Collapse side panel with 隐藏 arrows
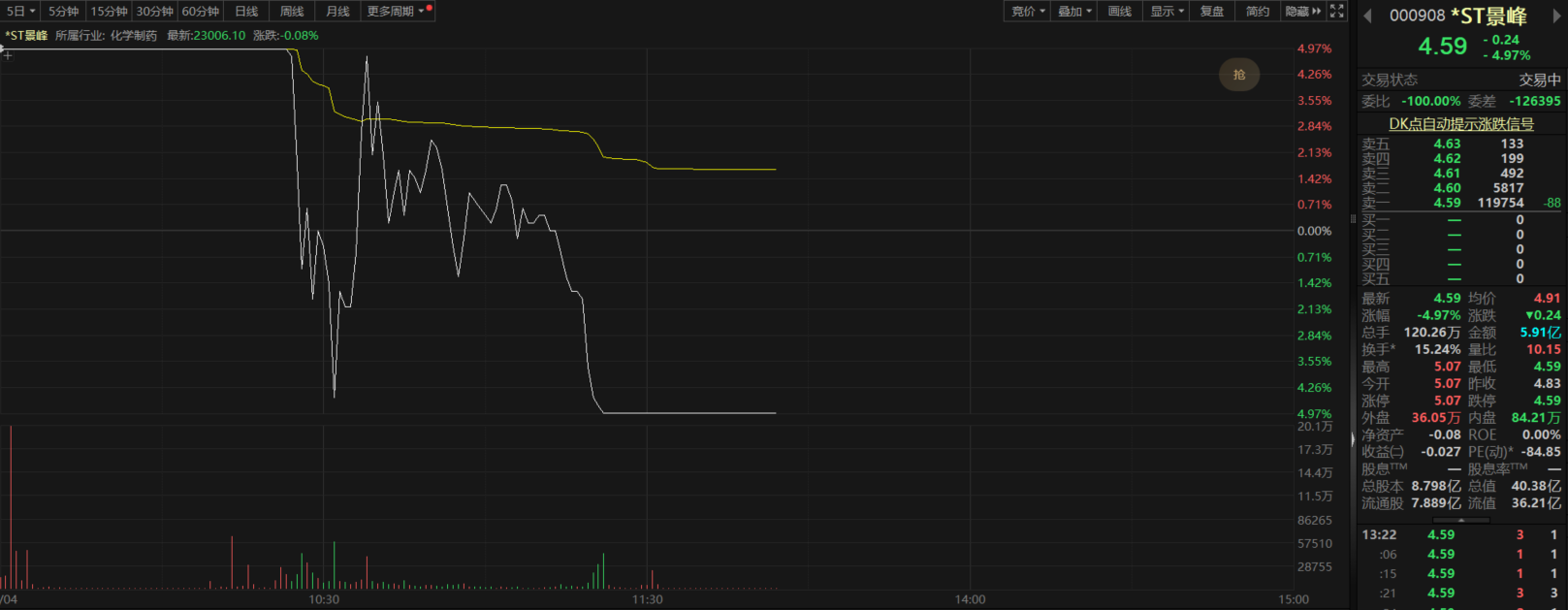This screenshot has height=610, width=1568. tap(1302, 11)
